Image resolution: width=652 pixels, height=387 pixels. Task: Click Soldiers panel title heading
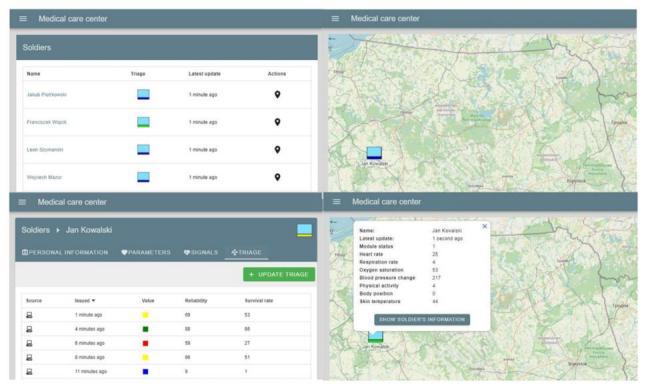[37, 47]
